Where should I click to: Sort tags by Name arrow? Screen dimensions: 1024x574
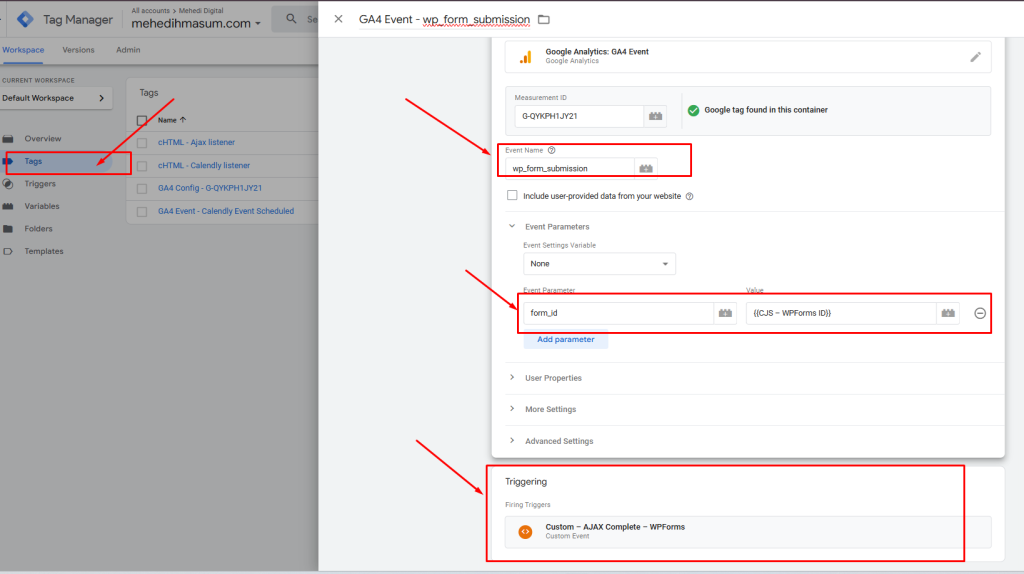[183, 120]
